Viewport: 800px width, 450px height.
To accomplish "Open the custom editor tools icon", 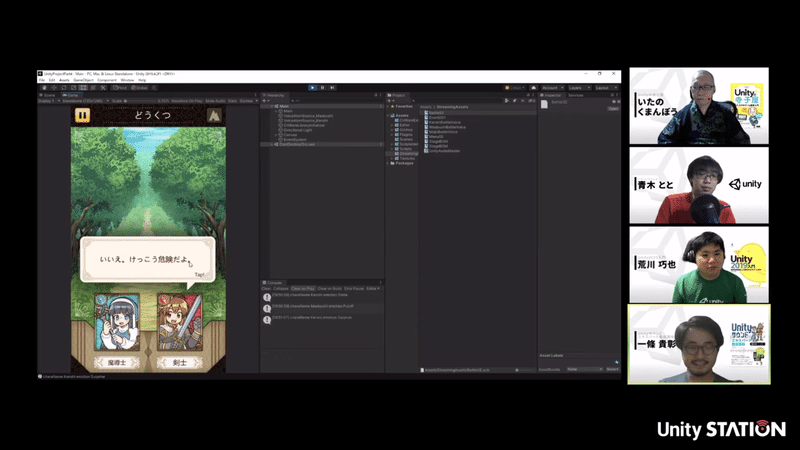I will [x=103, y=88].
